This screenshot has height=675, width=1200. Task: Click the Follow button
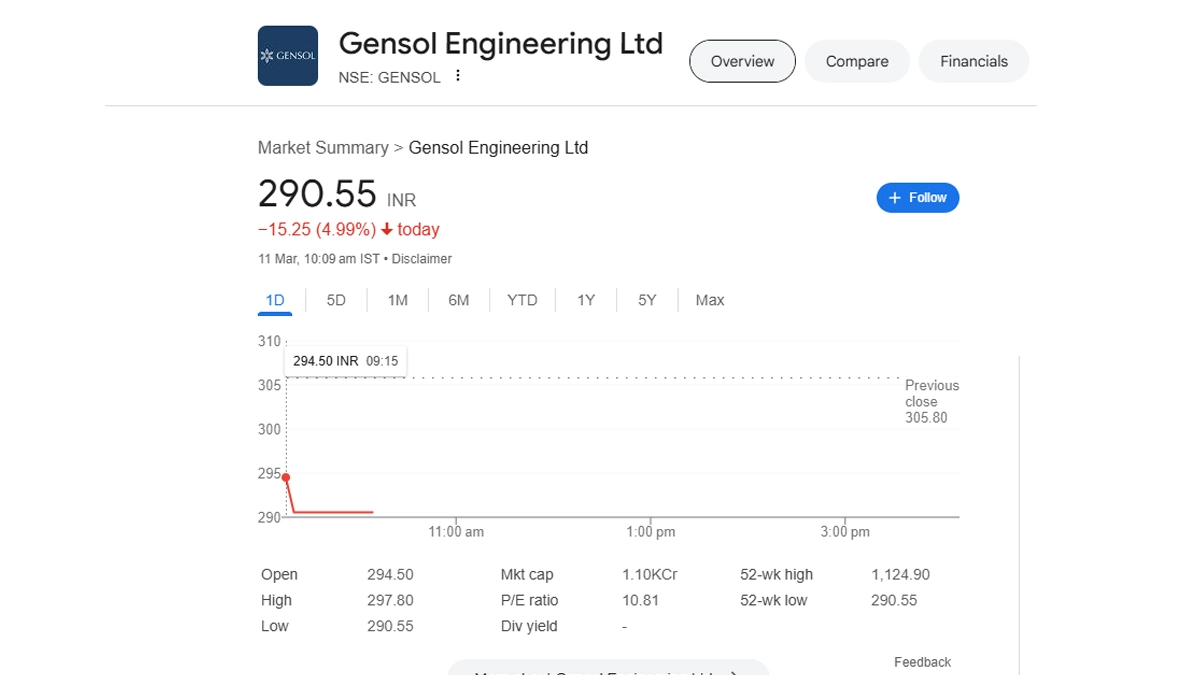click(918, 198)
